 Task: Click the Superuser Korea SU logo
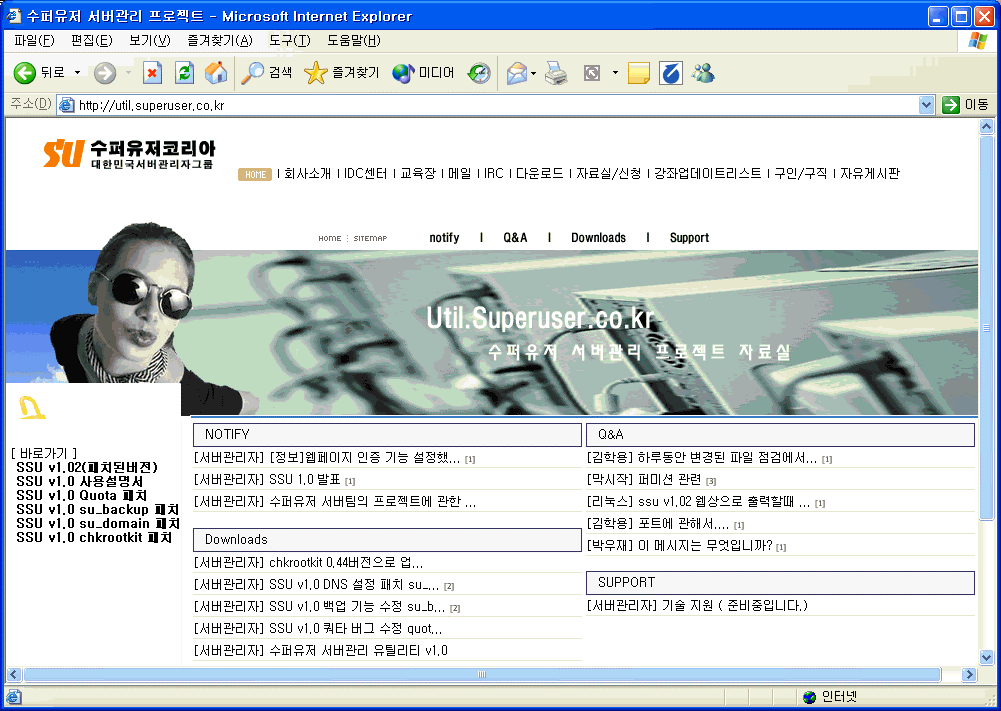(130, 154)
